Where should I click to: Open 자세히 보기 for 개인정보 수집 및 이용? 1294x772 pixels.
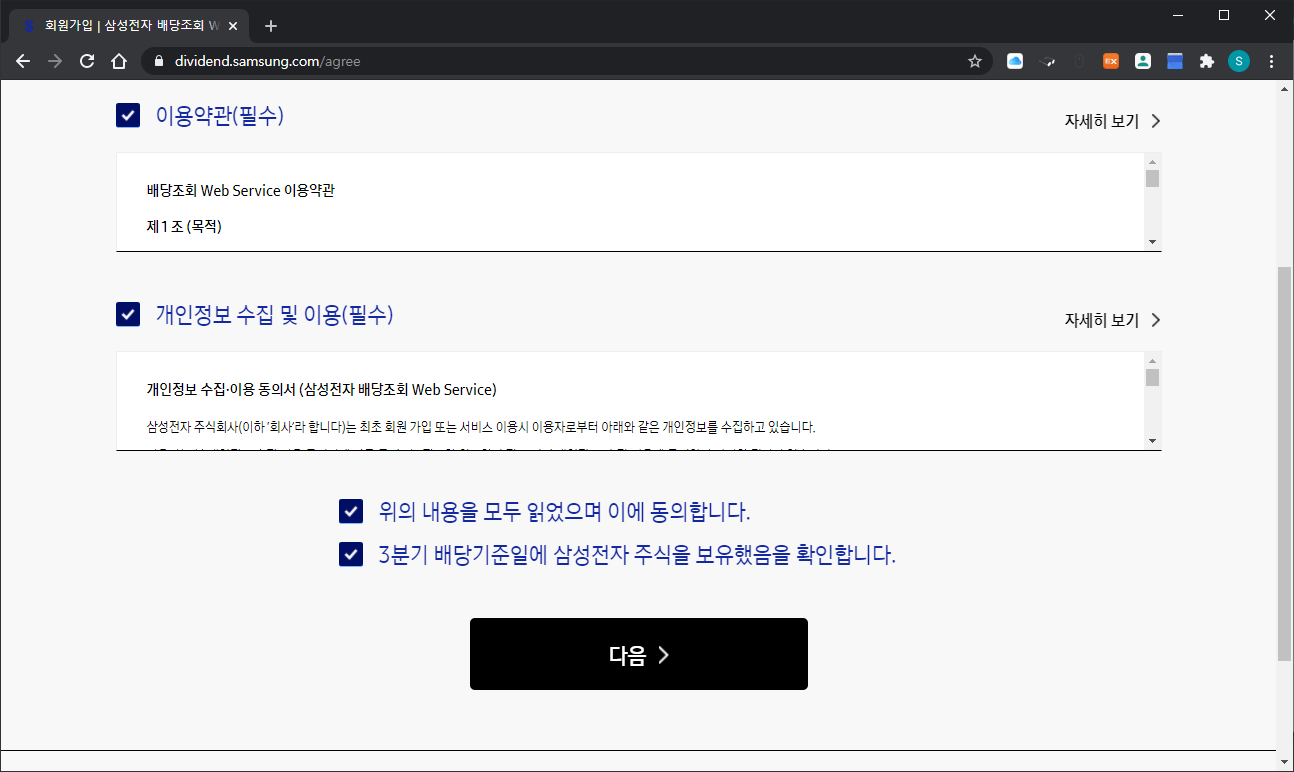click(1112, 320)
